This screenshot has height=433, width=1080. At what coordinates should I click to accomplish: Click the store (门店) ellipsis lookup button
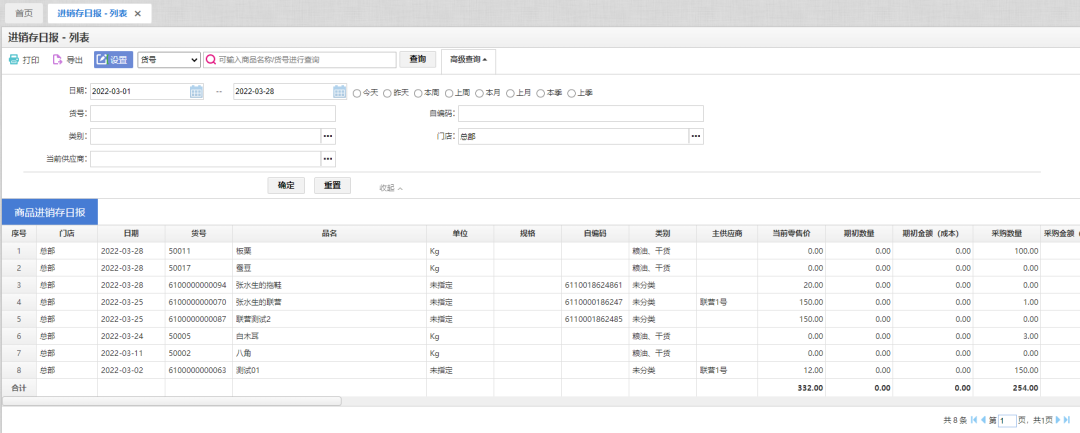(696, 136)
